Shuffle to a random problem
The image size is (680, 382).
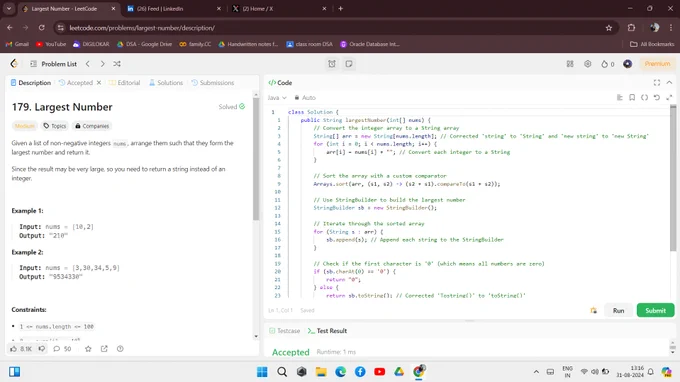117,64
